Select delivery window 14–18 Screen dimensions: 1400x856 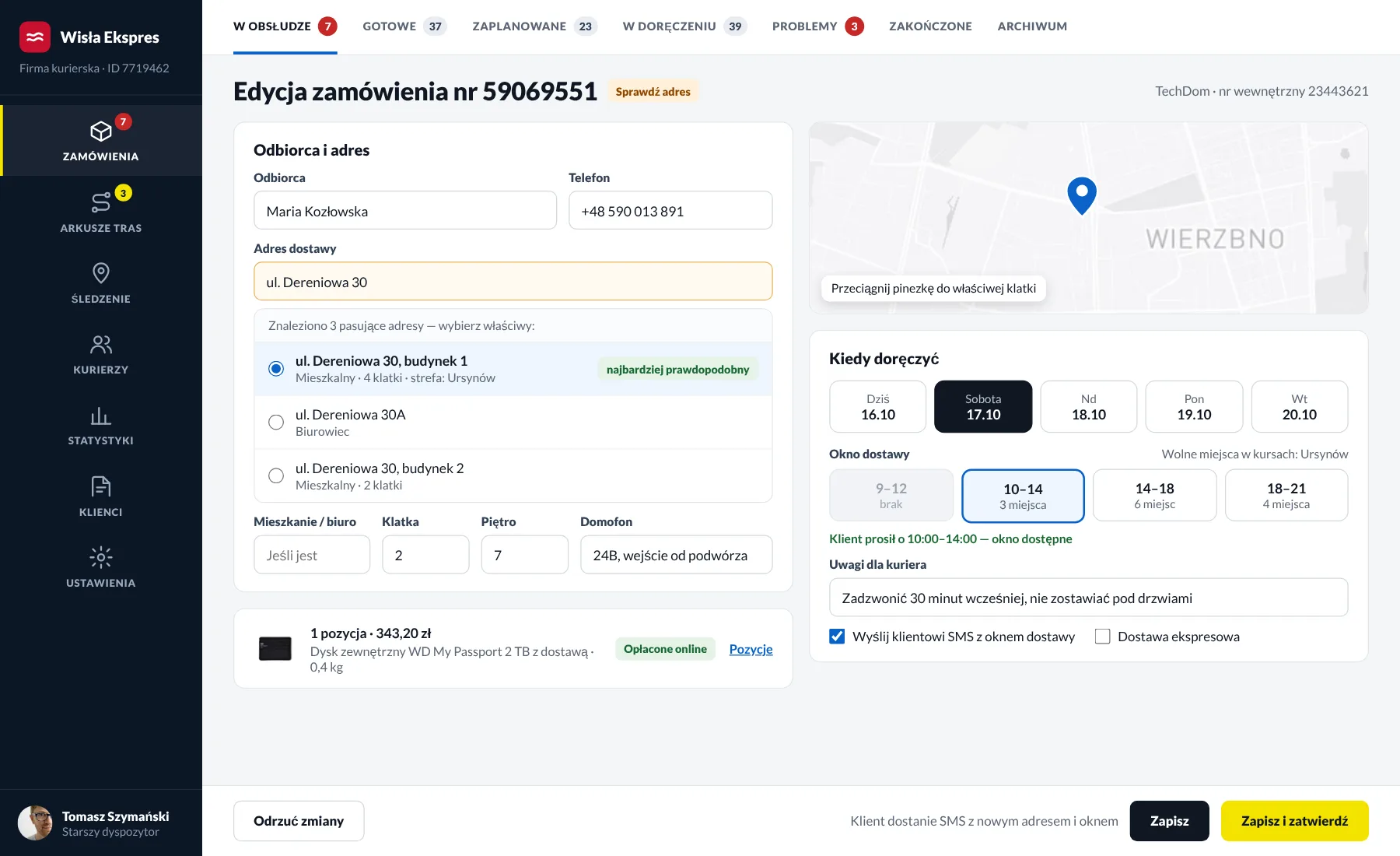pyautogui.click(x=1155, y=495)
